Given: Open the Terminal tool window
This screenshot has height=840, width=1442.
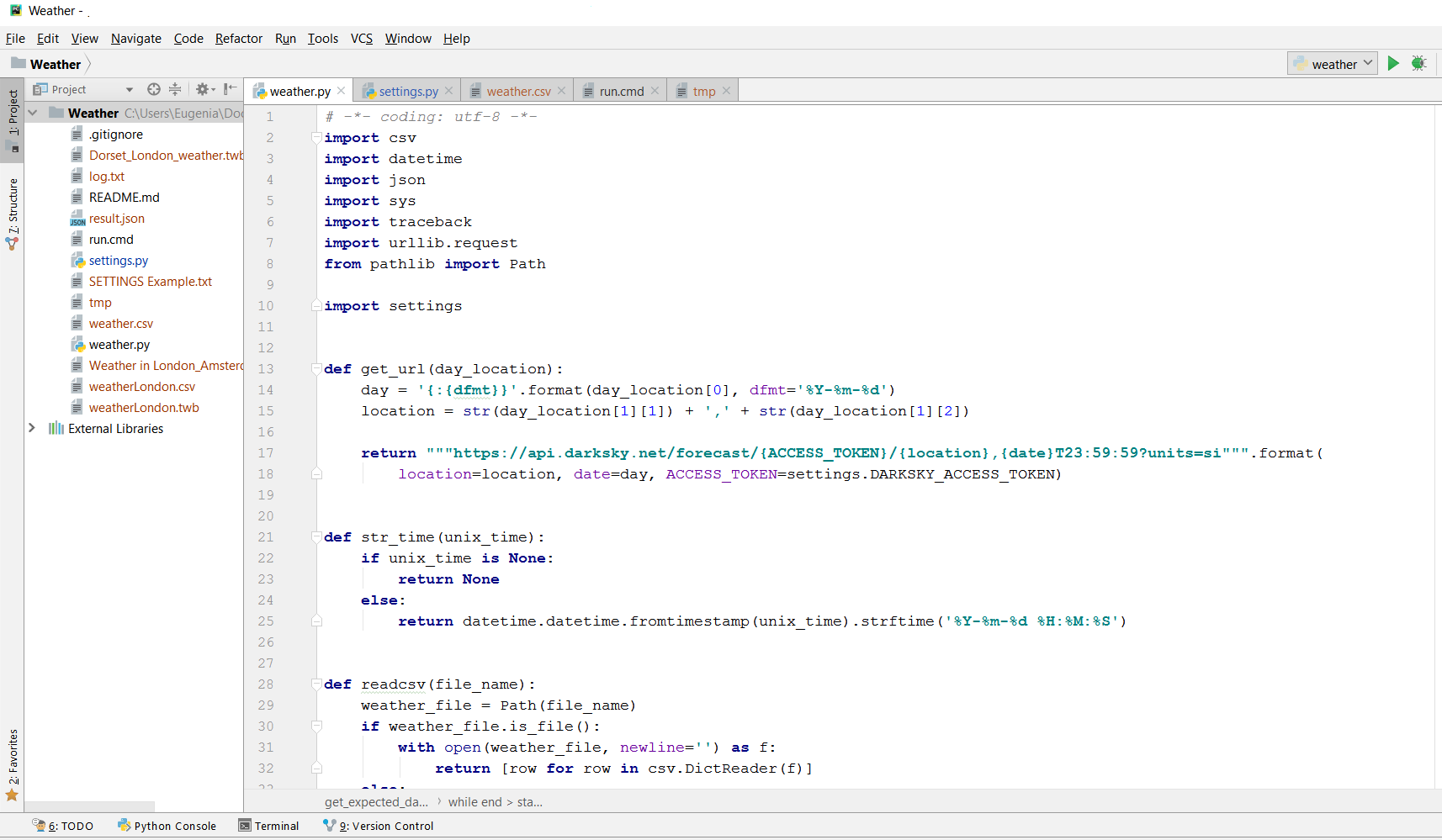Looking at the screenshot, I should 268,826.
